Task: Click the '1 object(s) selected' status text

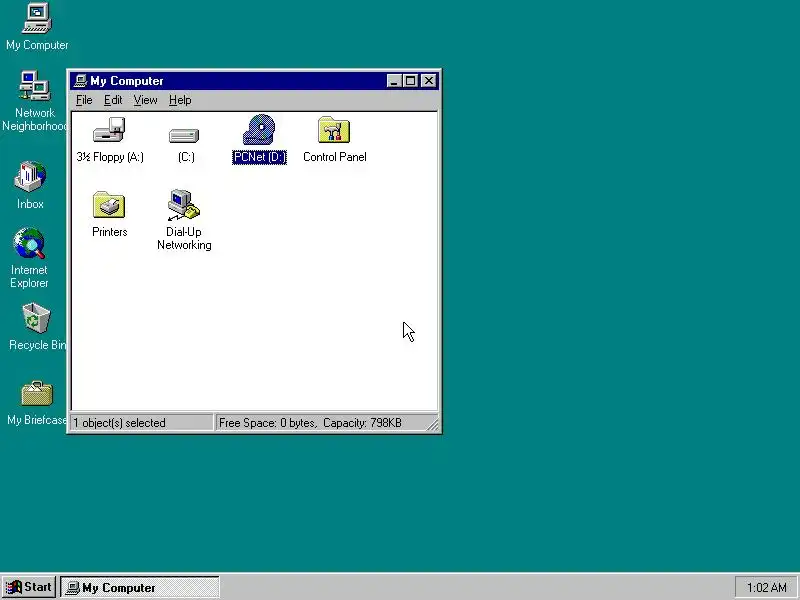Action: [119, 423]
